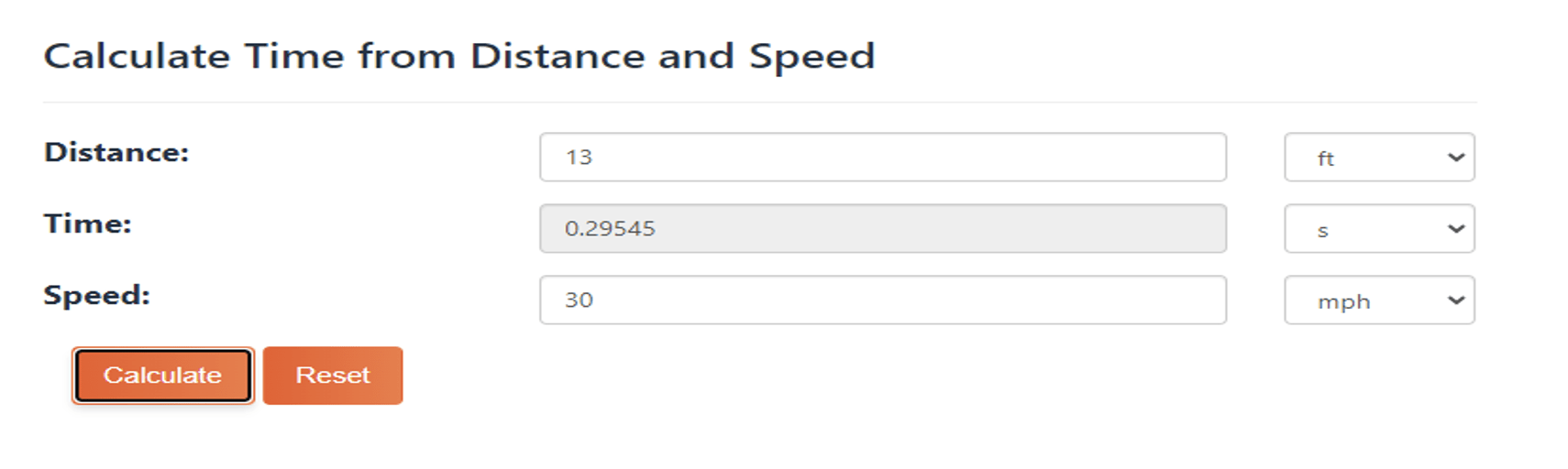The image size is (1568, 469).
Task: Click the value 13 in the Distance box
Action: 579,158
